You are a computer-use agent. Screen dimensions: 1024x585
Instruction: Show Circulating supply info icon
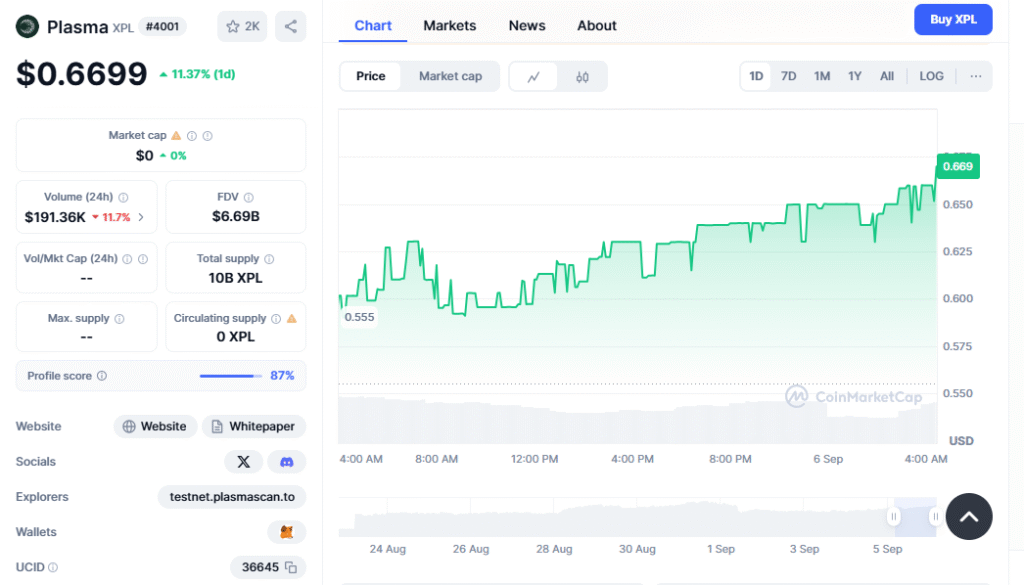point(276,319)
